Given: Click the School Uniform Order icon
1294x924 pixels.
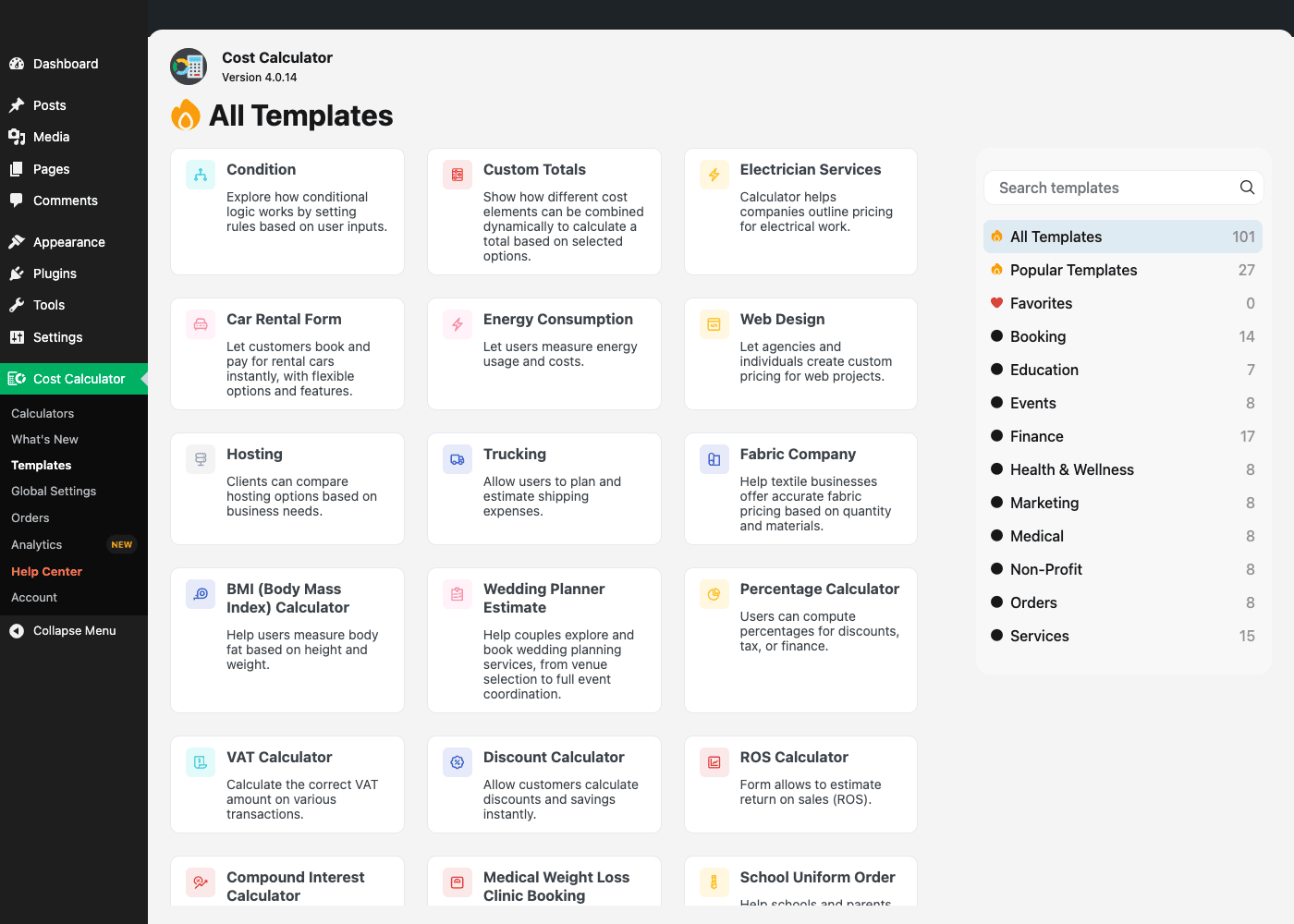Looking at the screenshot, I should coord(714,882).
